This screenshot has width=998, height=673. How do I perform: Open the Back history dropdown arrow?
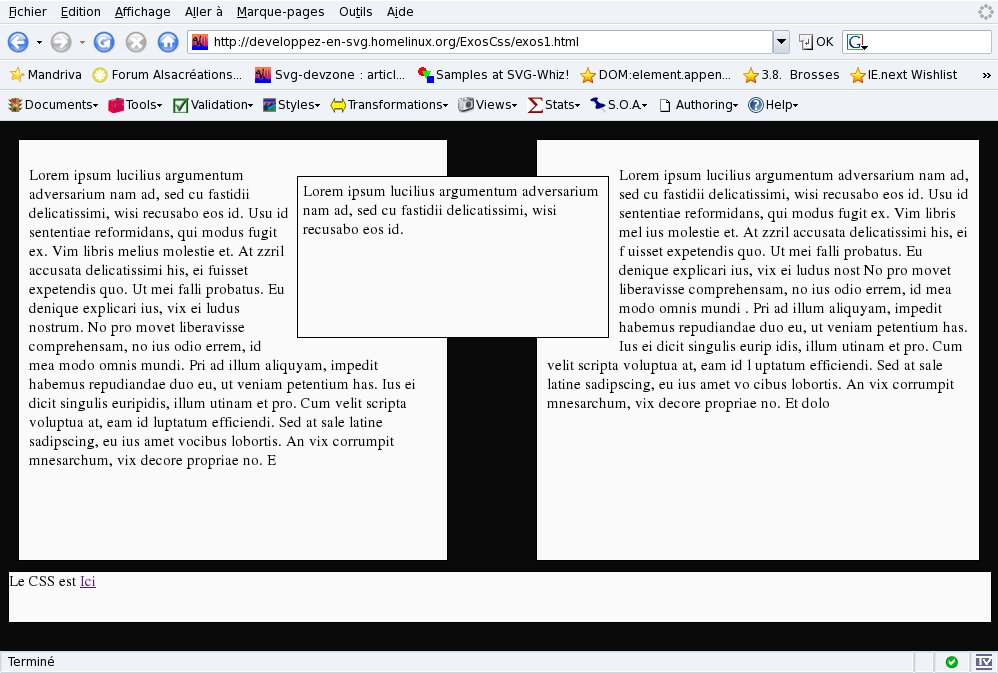pyautogui.click(x=39, y=43)
